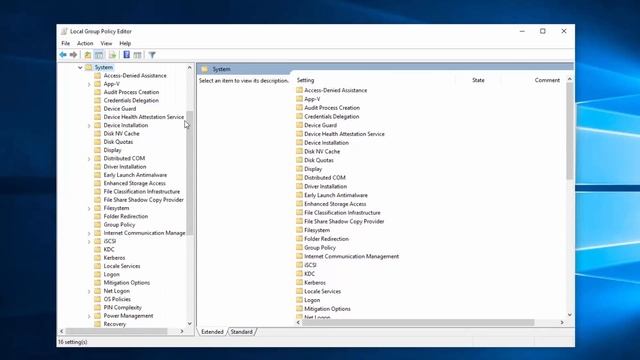Select Mitigation Options in left tree
Image resolution: width=640 pixels, height=360 pixels.
pyautogui.click(x=127, y=282)
